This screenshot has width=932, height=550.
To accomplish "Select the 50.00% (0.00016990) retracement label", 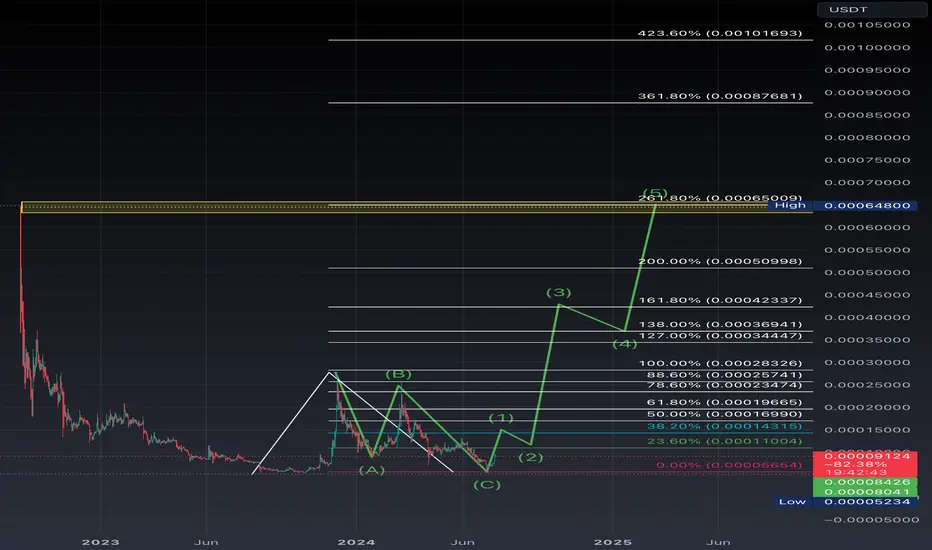I will click(724, 414).
